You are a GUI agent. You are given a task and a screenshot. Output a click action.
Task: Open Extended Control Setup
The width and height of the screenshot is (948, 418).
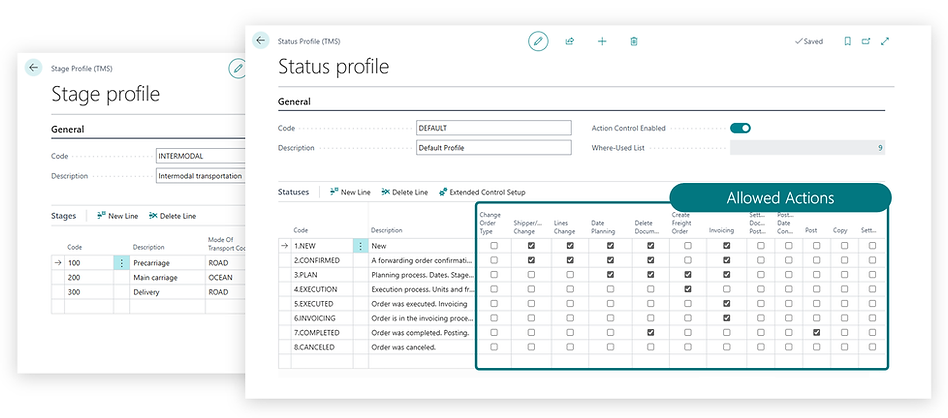482,192
